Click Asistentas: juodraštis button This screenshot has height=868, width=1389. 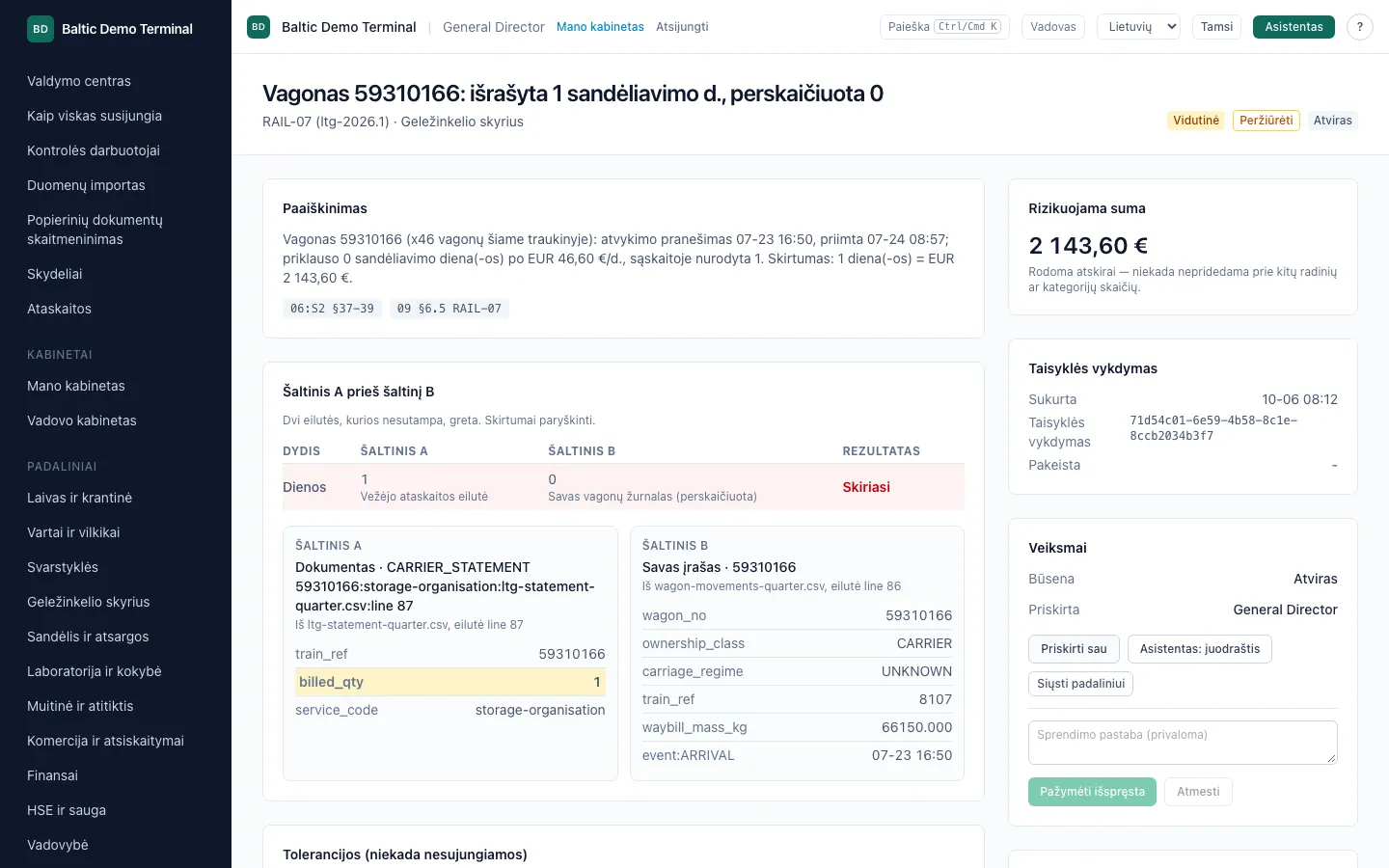click(1200, 649)
